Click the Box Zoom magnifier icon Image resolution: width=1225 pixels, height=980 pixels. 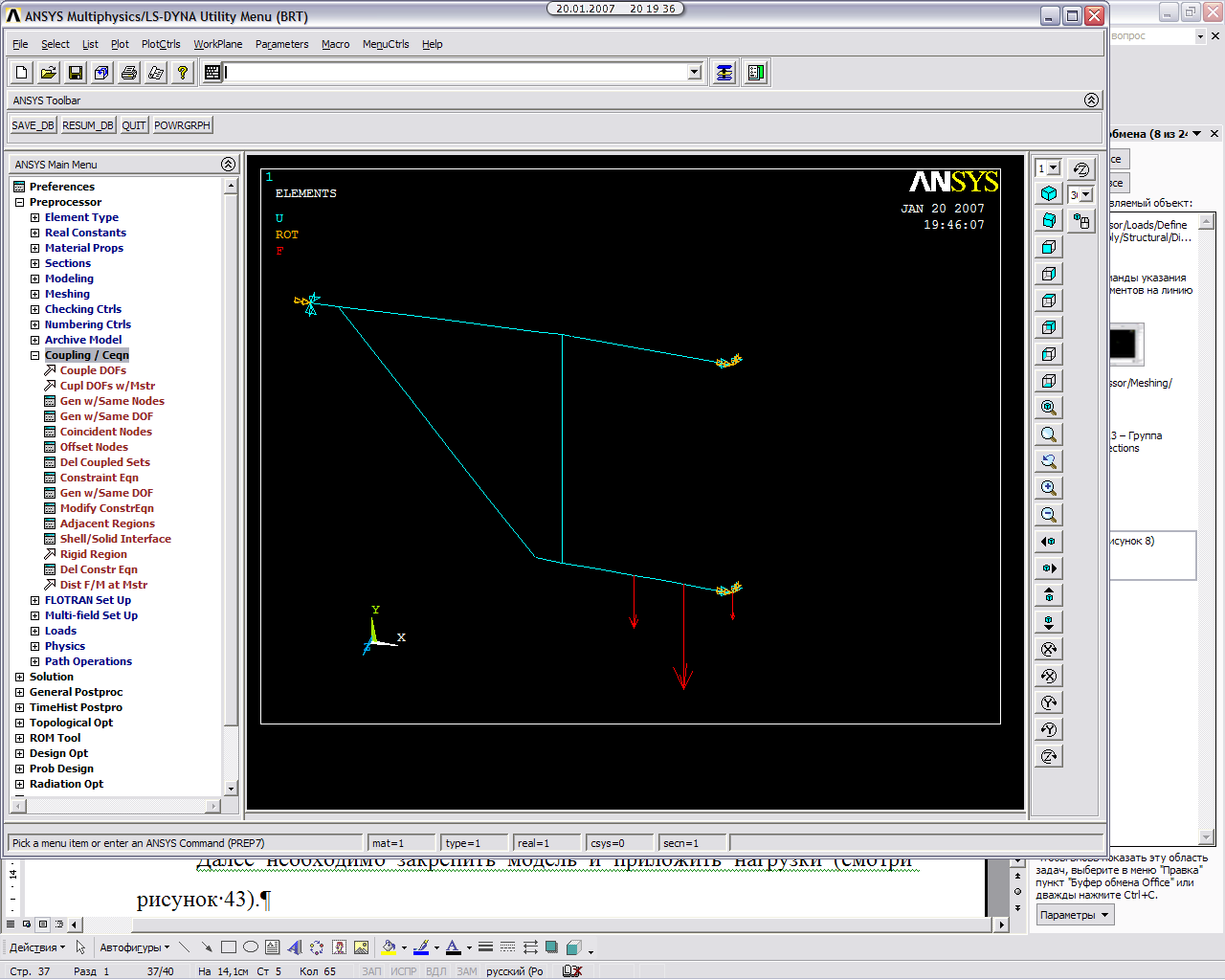1049,434
